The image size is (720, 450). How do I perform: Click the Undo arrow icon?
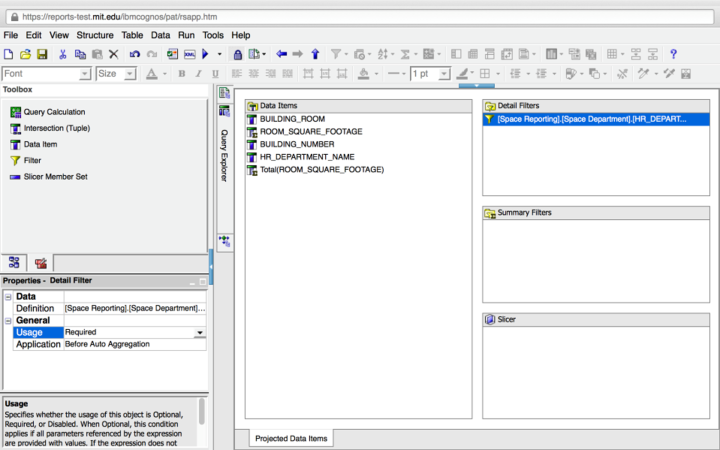coord(134,54)
